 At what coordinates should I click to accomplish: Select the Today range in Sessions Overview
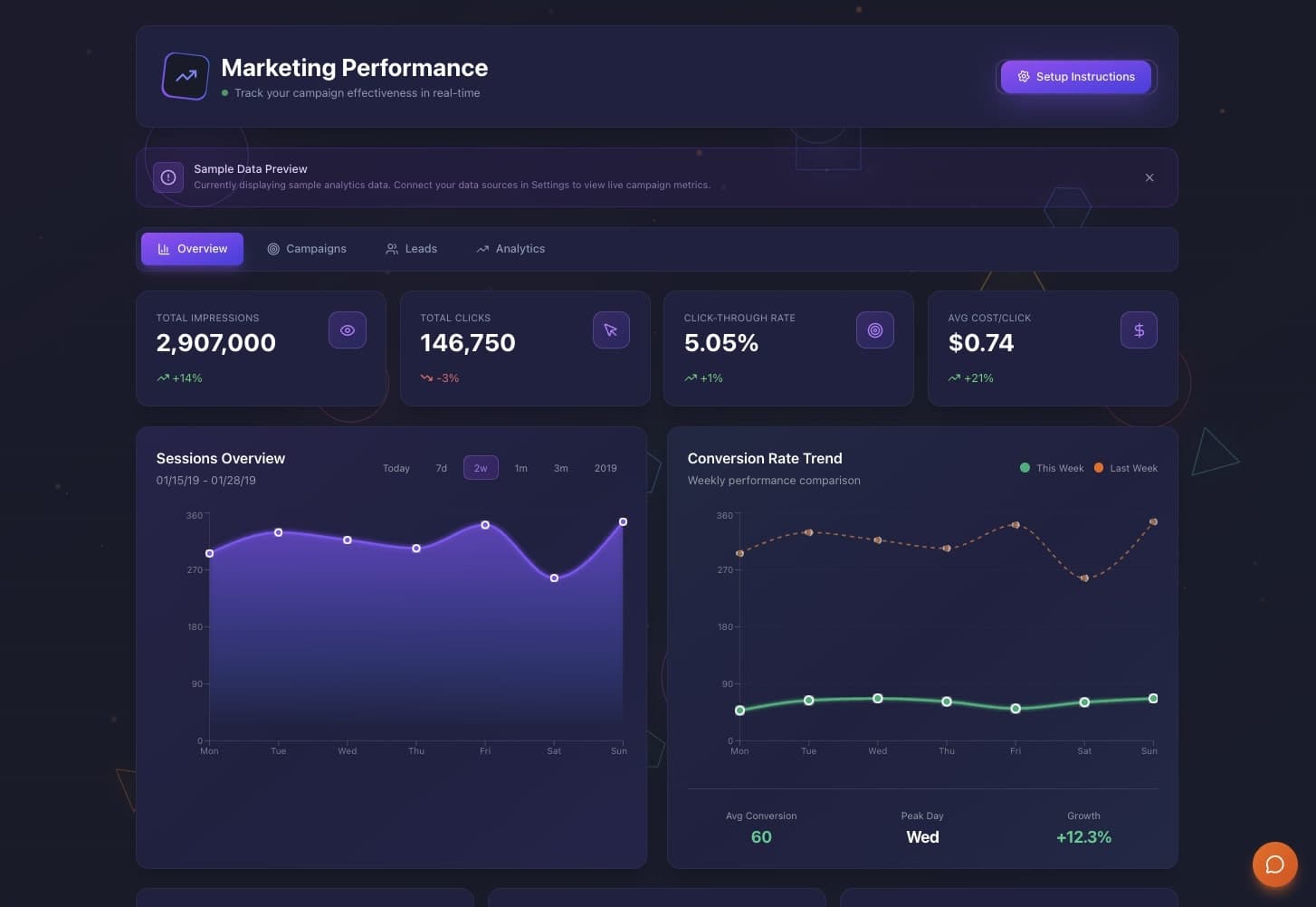pos(396,468)
